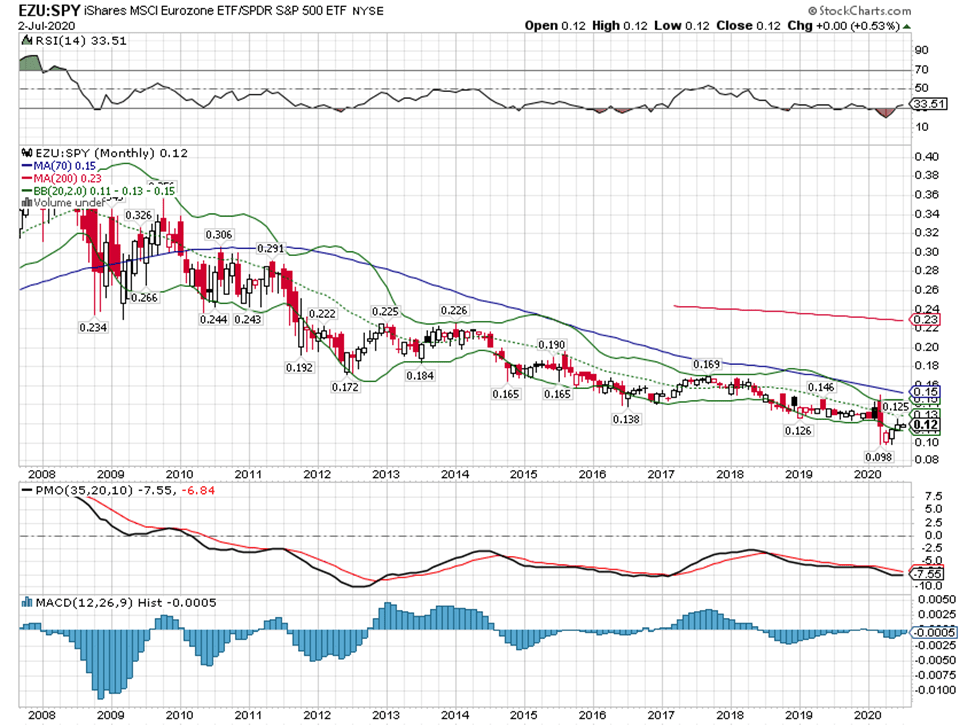Click the 0.243 price low label
The width and height of the screenshot is (975, 726).
(247, 319)
